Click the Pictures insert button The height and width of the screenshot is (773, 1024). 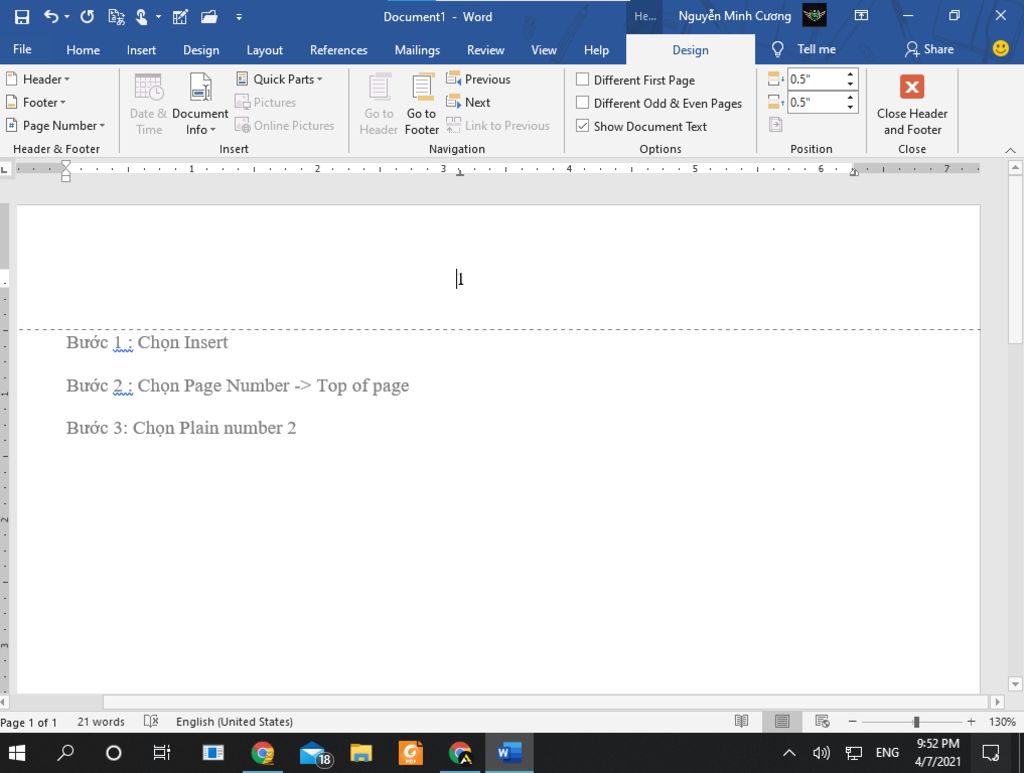(265, 103)
